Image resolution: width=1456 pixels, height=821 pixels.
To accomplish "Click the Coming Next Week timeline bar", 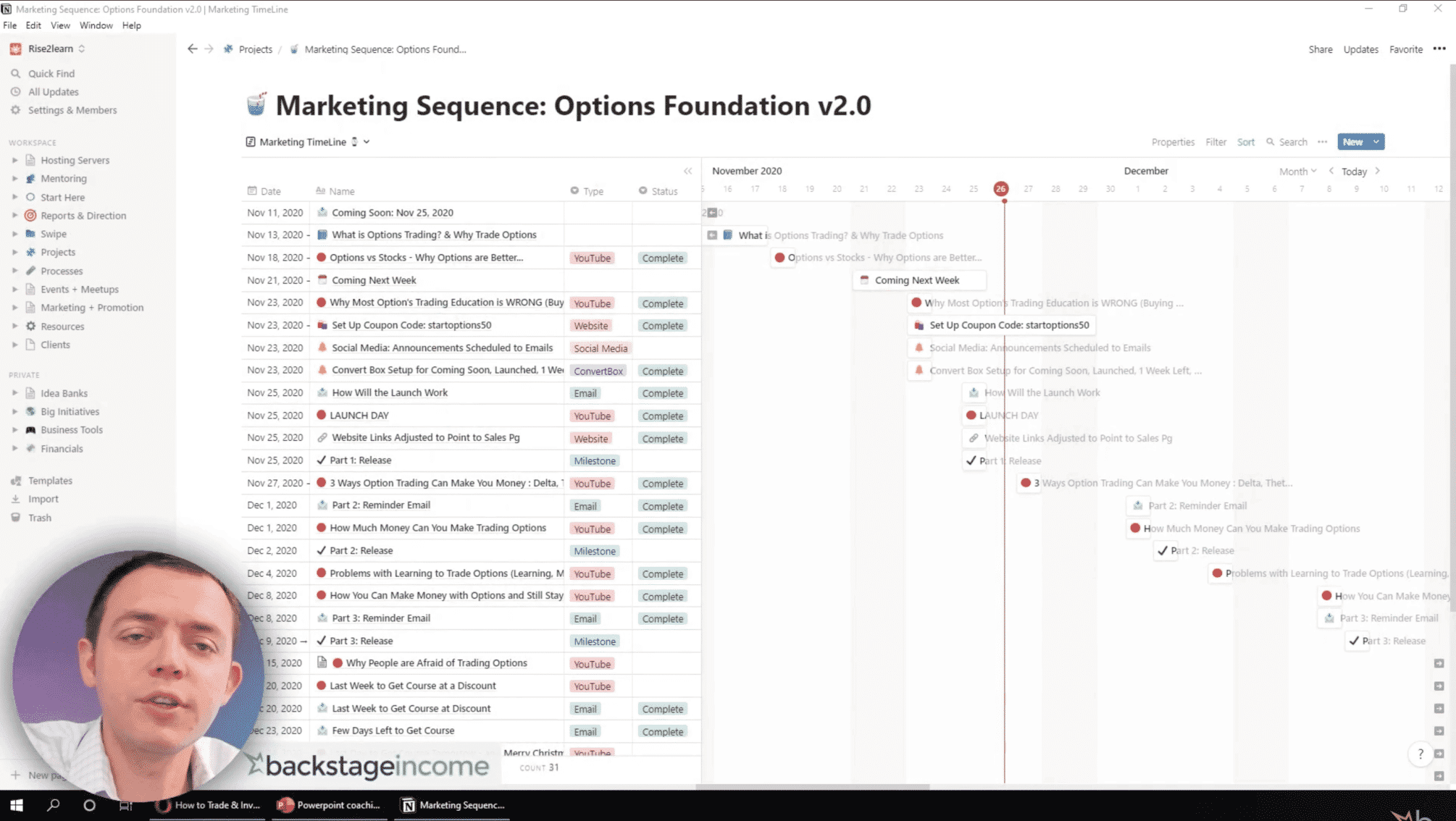I will [920, 280].
